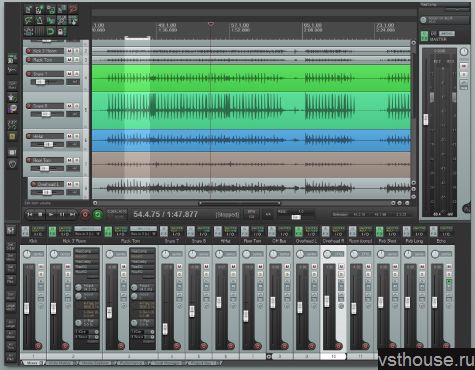Click the lock icon in the main toolbar
The width and height of the screenshot is (475, 370).
pos(61,32)
